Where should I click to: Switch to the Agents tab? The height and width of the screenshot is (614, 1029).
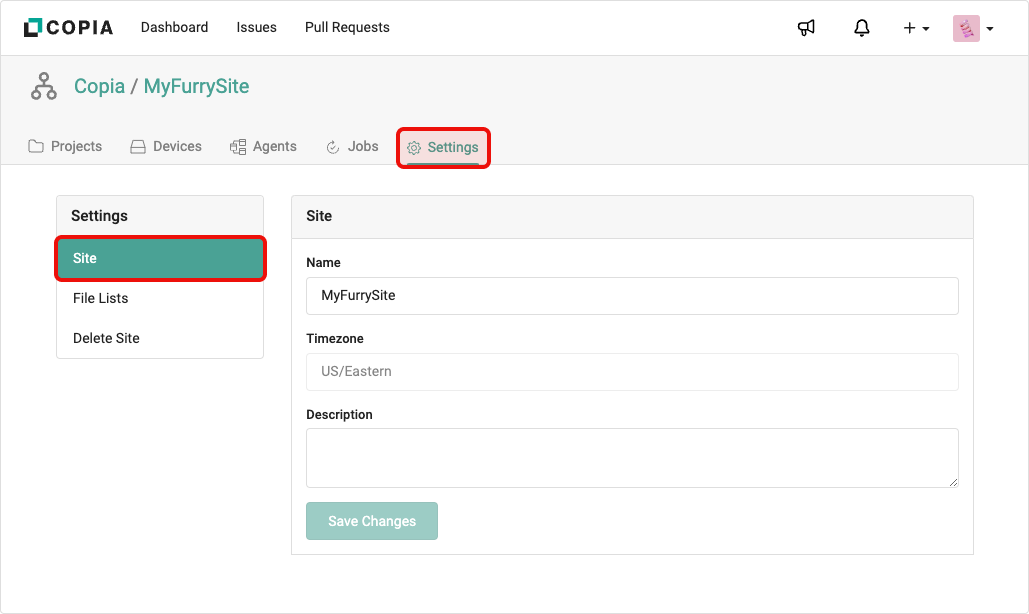(263, 146)
